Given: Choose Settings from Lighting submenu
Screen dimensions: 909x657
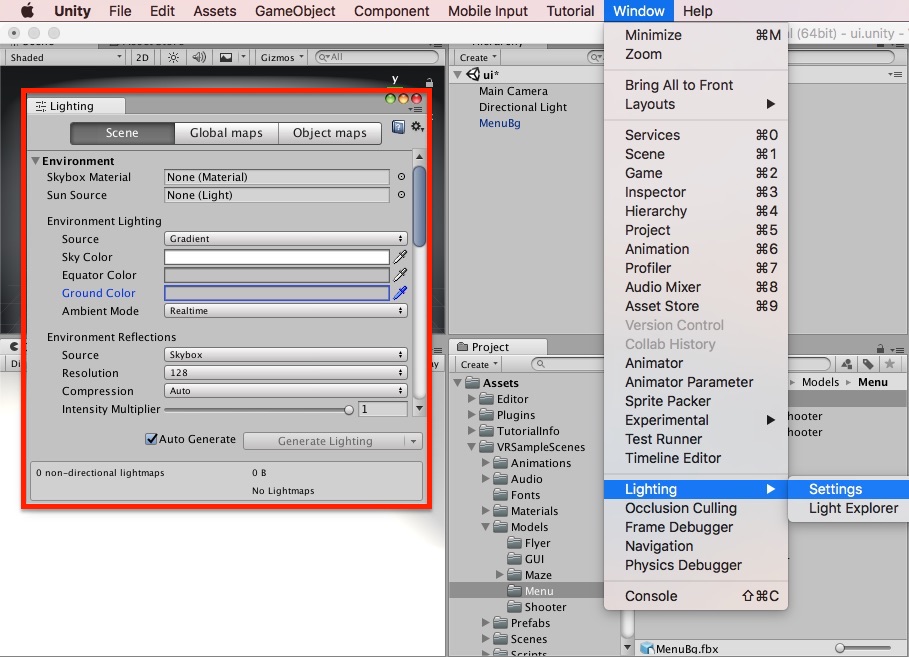Looking at the screenshot, I should click(848, 489).
